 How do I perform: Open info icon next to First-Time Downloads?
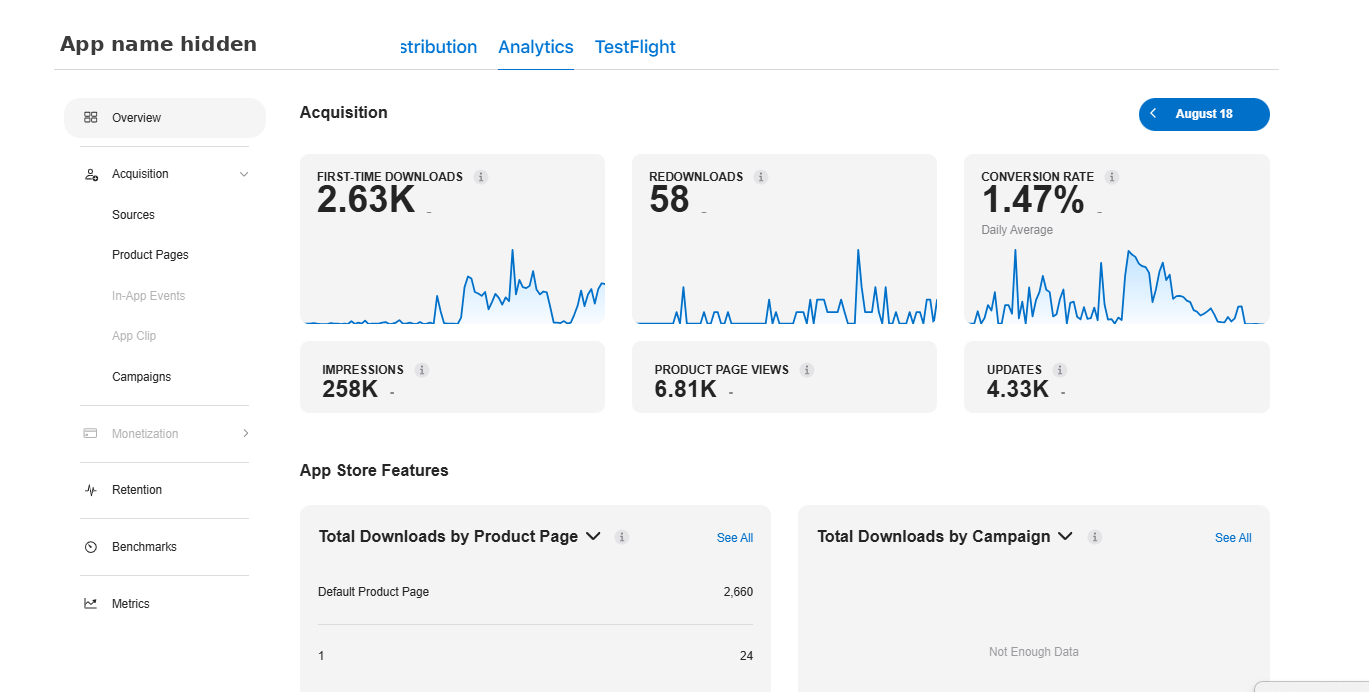(481, 177)
